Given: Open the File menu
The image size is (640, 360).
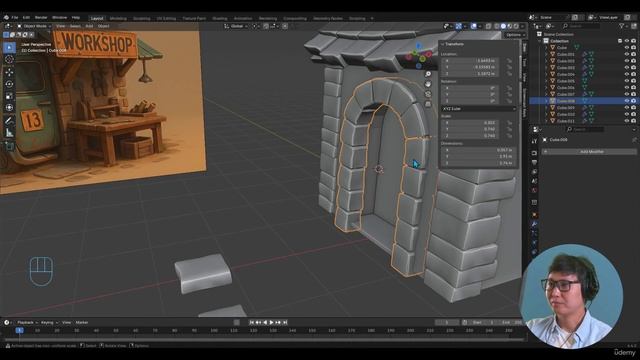Looking at the screenshot, I should [x=15, y=18].
